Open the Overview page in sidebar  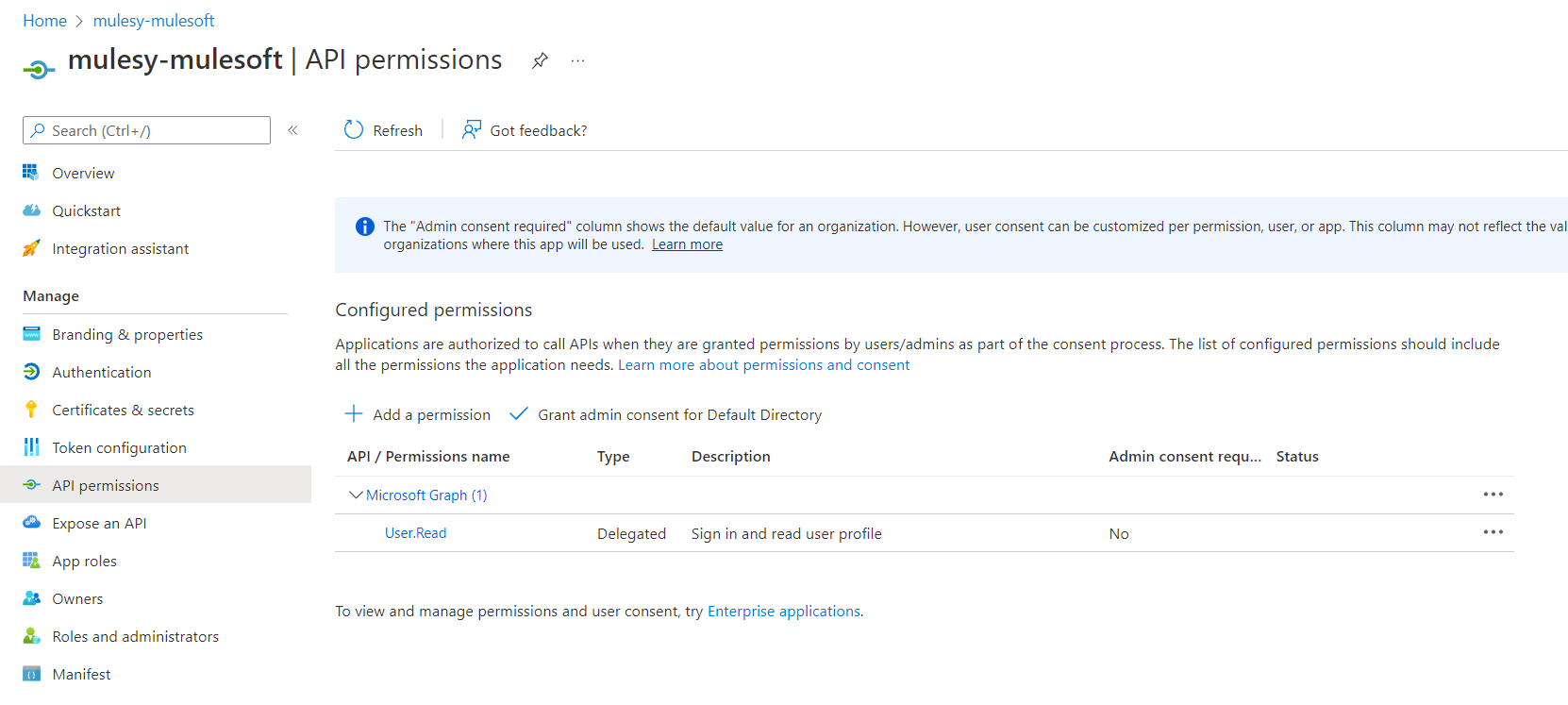83,173
